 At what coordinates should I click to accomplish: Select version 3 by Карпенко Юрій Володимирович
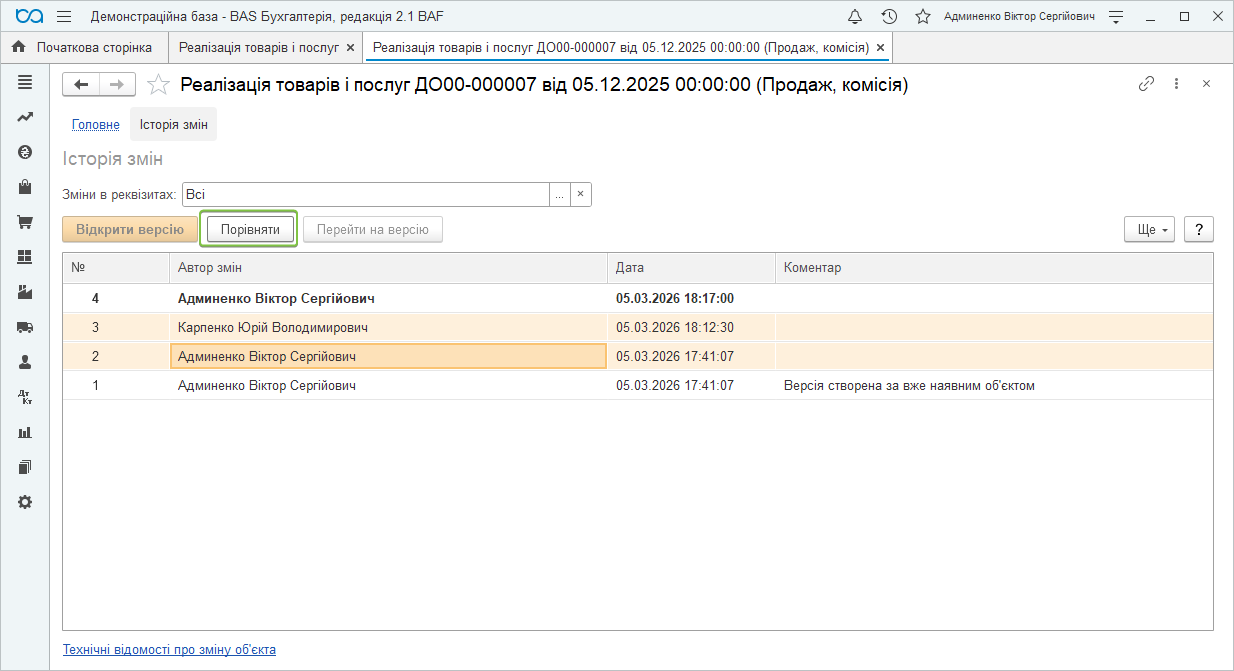point(272,327)
